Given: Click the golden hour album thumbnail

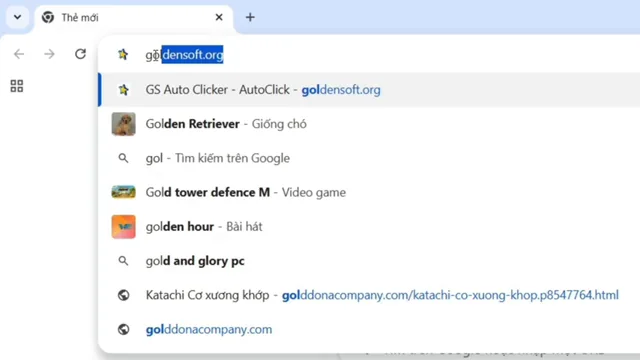Looking at the screenshot, I should tap(123, 227).
